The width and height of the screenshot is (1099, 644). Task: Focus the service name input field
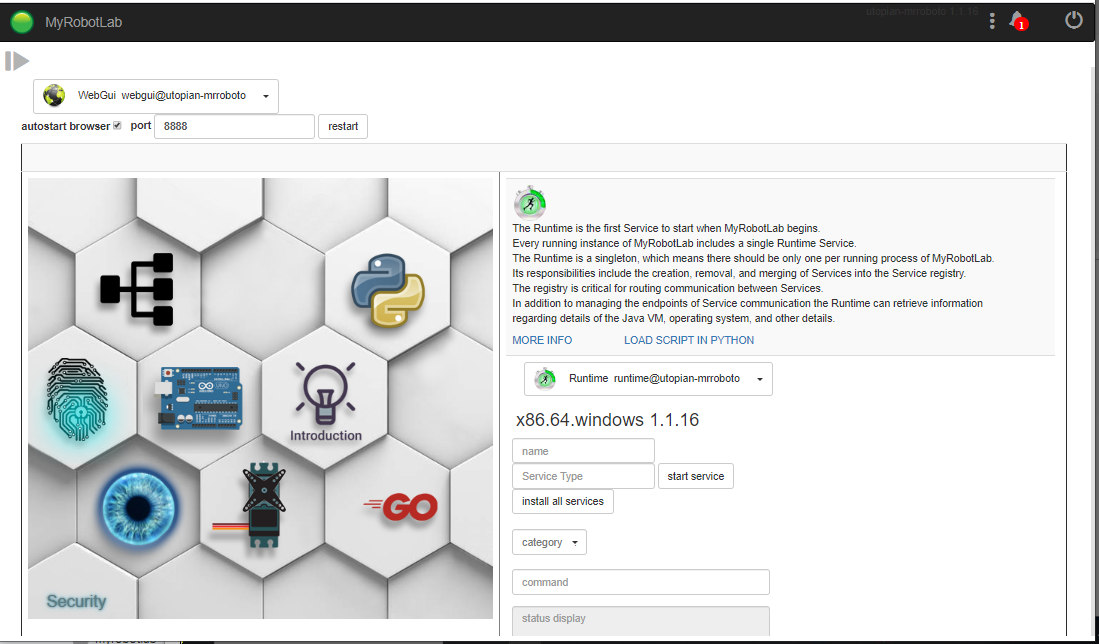pyautogui.click(x=583, y=451)
